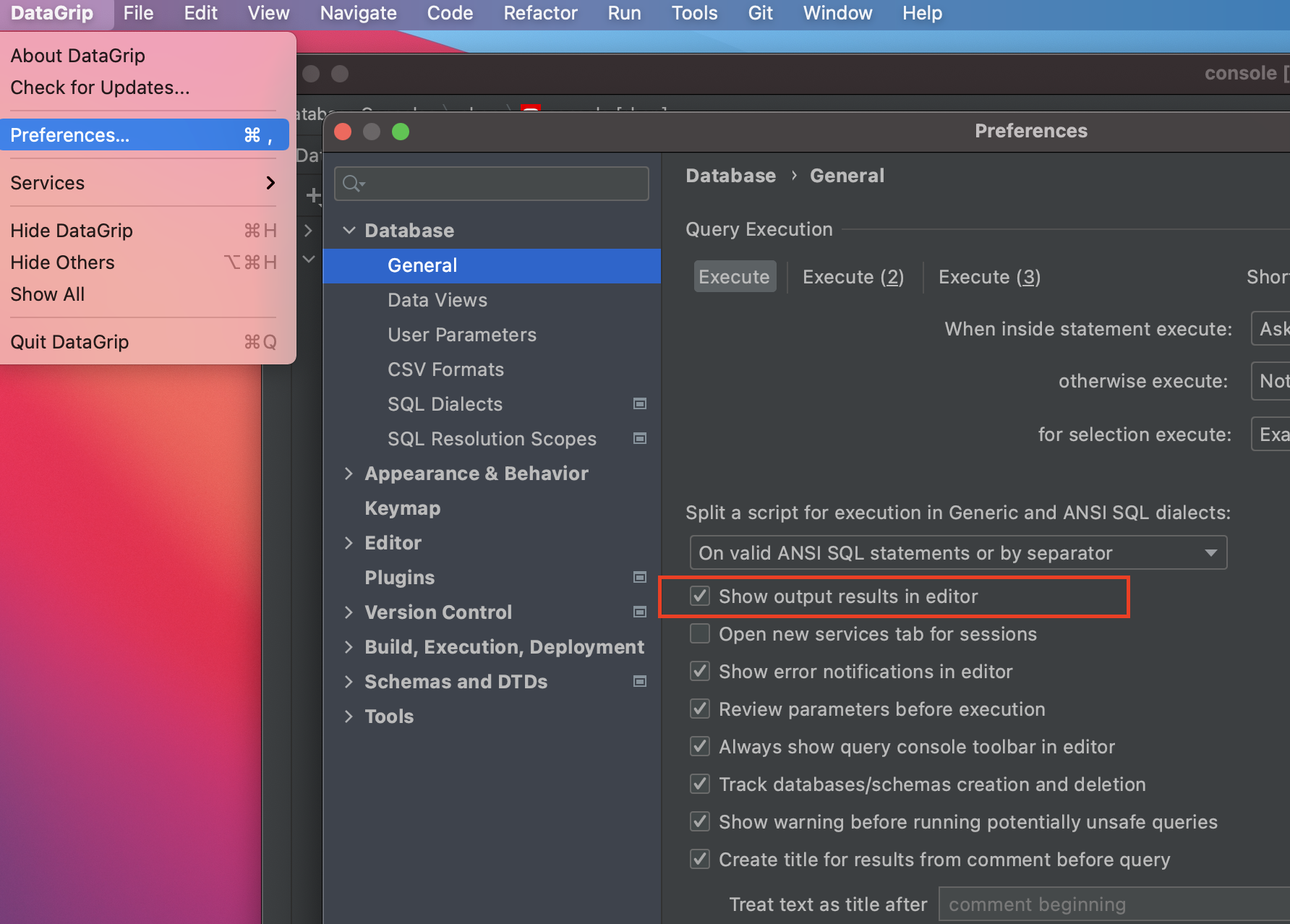Open SQL Resolution Scopes settings page
This screenshot has height=924, width=1290.
point(492,439)
